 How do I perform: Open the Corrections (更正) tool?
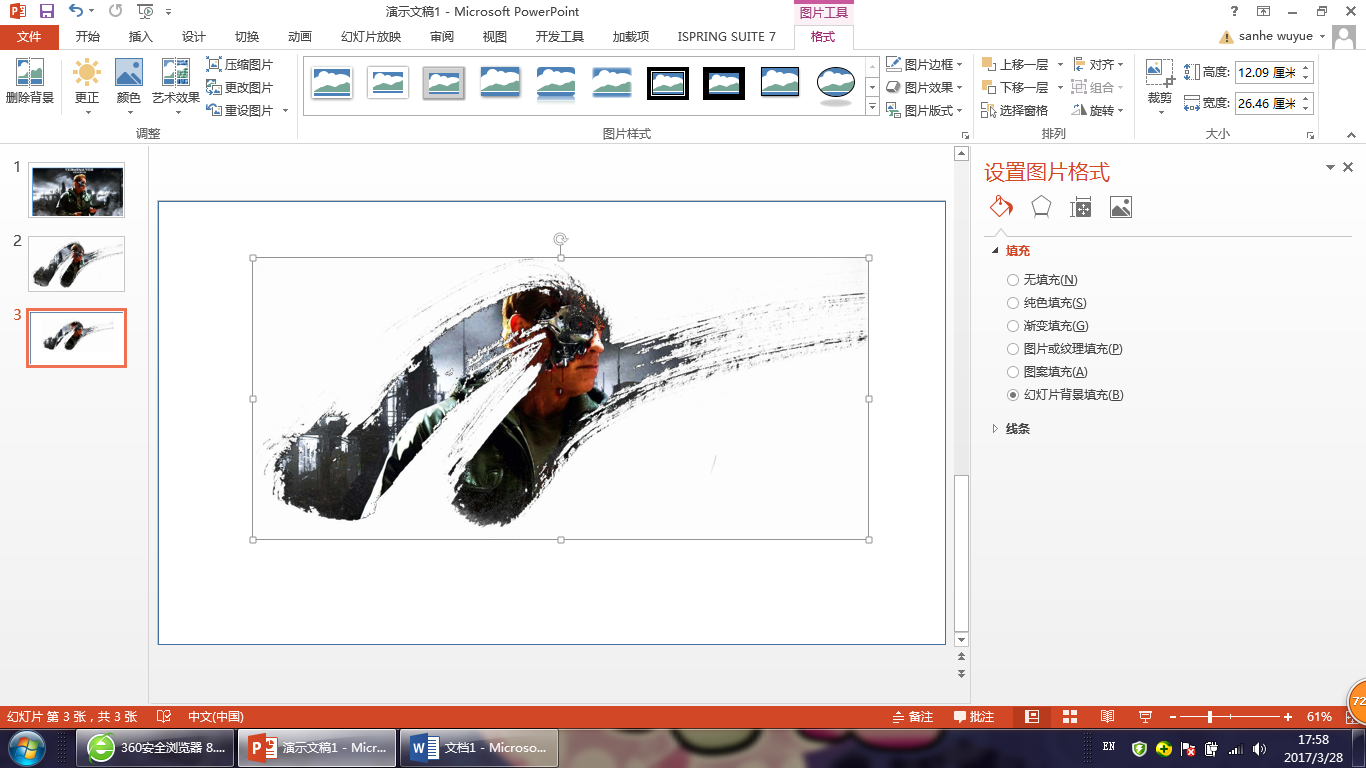pyautogui.click(x=87, y=84)
